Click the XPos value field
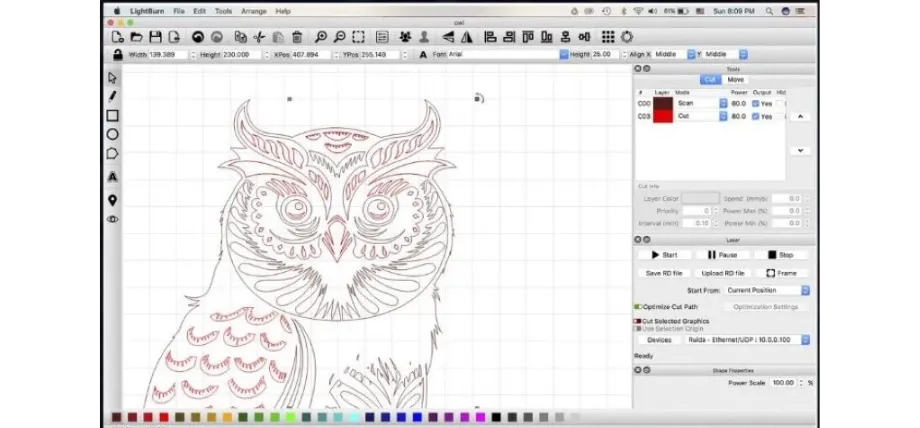Screen dimensions: 920x428 pyautogui.click(x=311, y=54)
